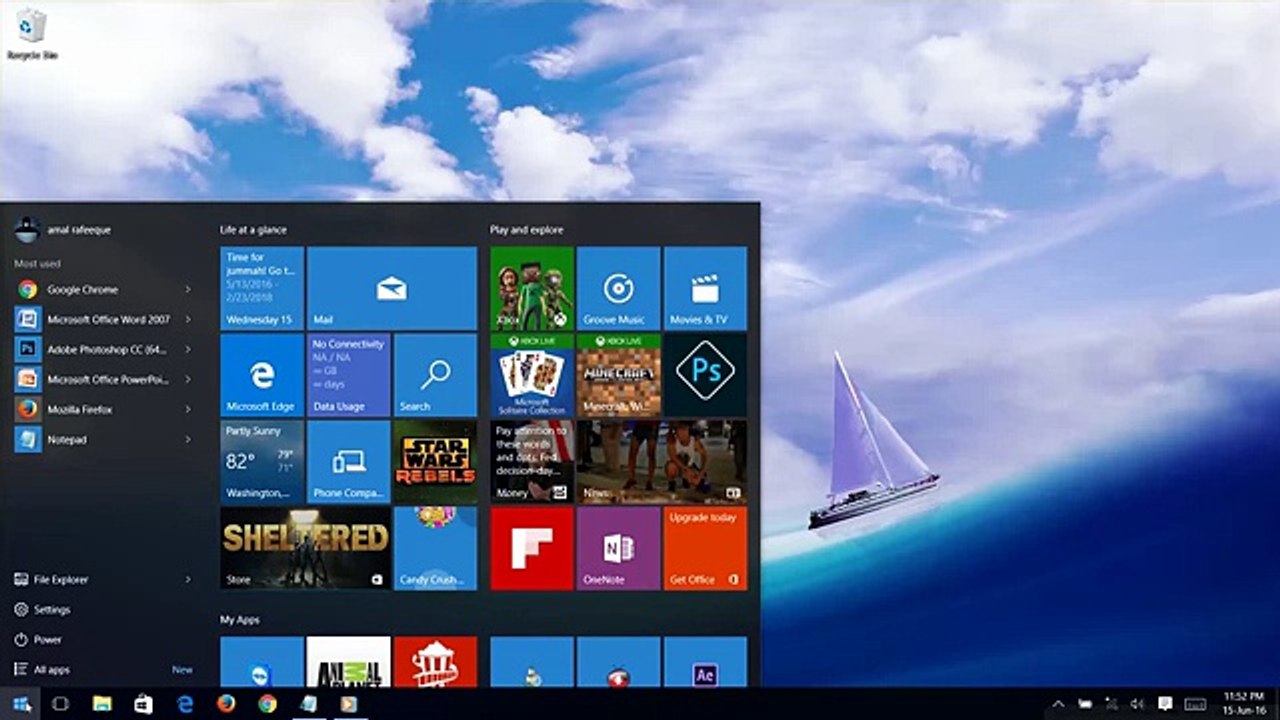
Task: Open the TeamViewer tile under My Apps
Action: coord(262,662)
